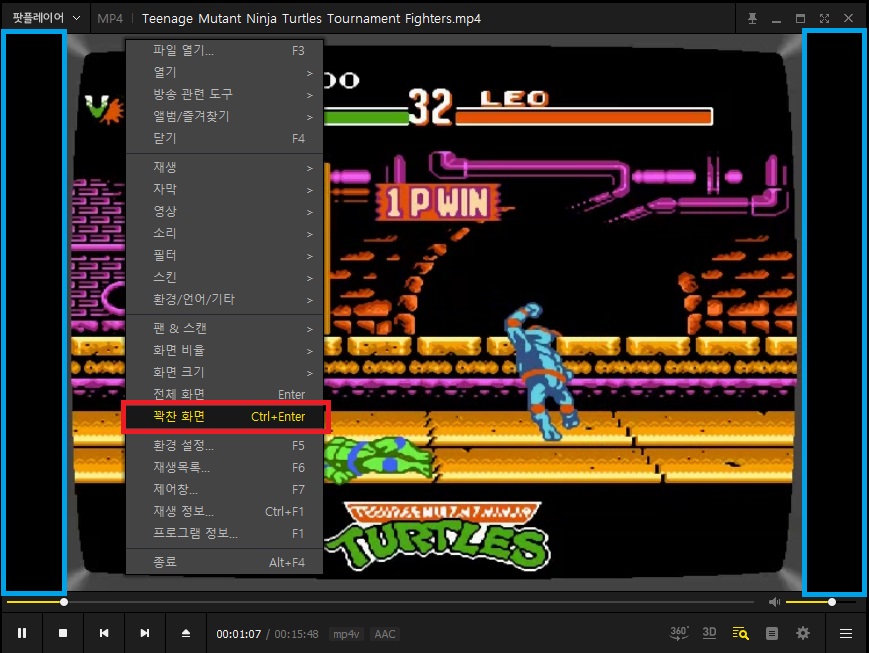Open the chapter/bookmark list icon
This screenshot has height=653, width=869.
pos(771,633)
